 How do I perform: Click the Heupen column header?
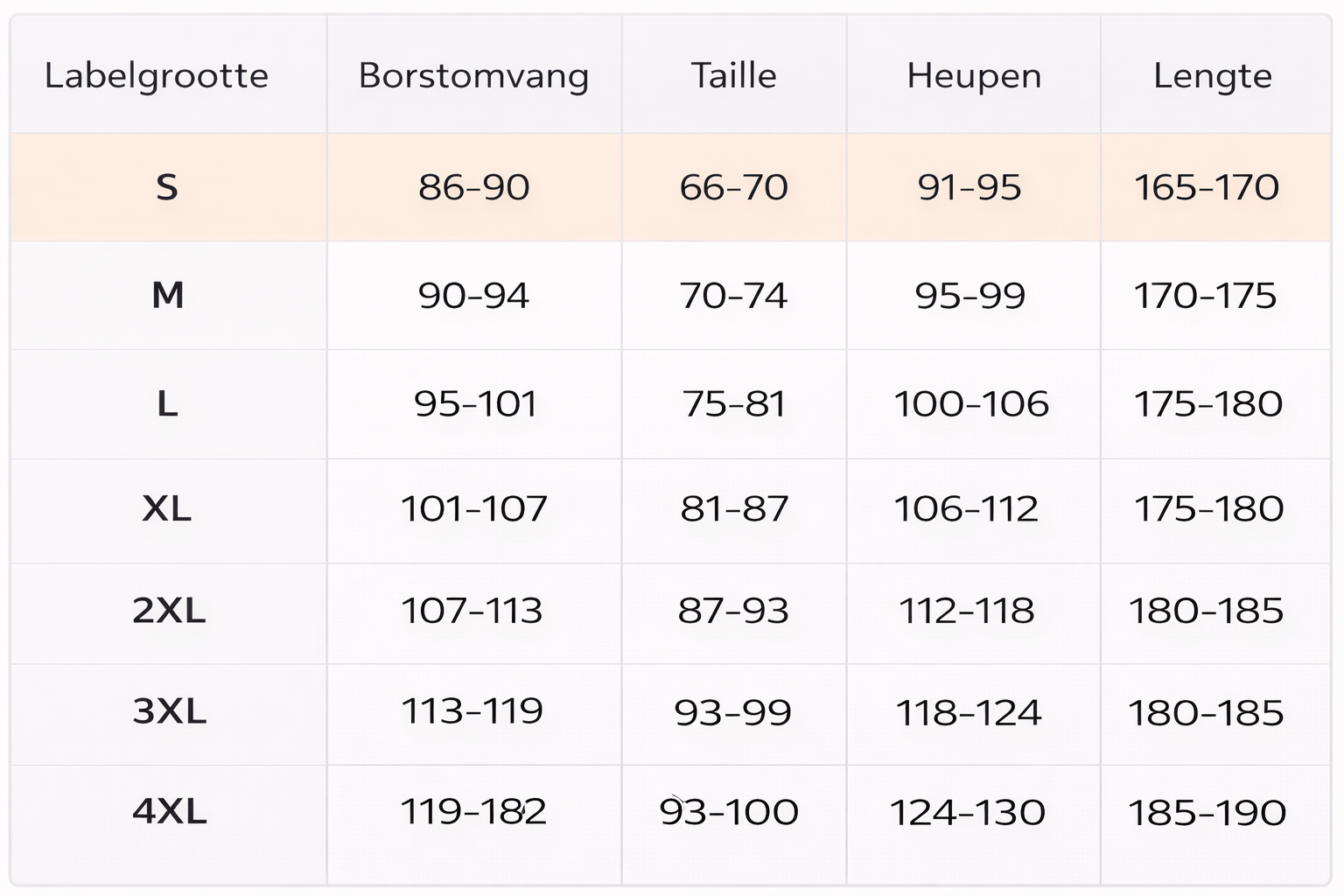tap(973, 76)
